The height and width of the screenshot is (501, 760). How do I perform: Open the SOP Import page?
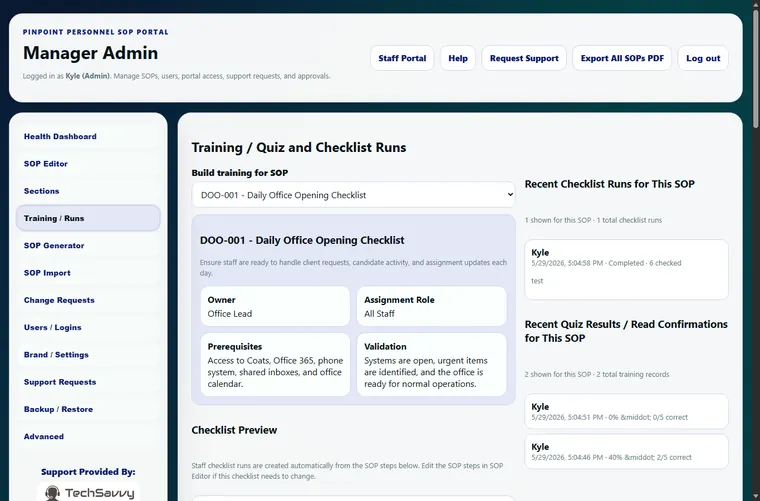click(88, 273)
